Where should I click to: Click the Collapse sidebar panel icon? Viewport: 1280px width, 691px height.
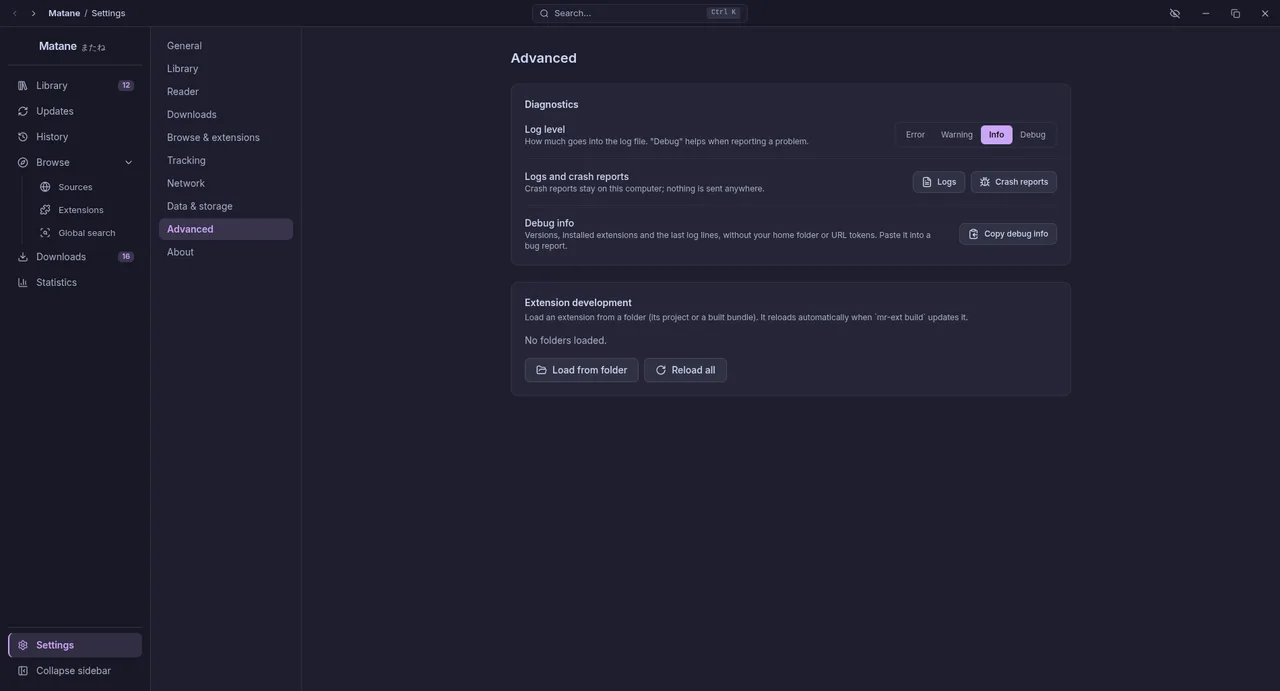[x=23, y=671]
